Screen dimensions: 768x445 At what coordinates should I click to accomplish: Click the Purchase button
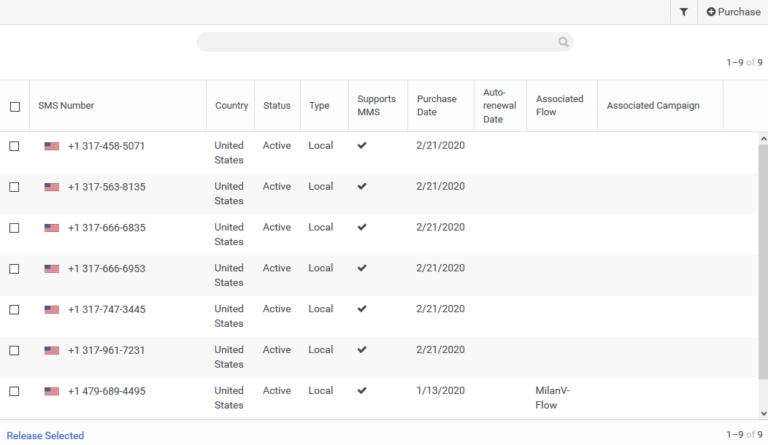733,12
